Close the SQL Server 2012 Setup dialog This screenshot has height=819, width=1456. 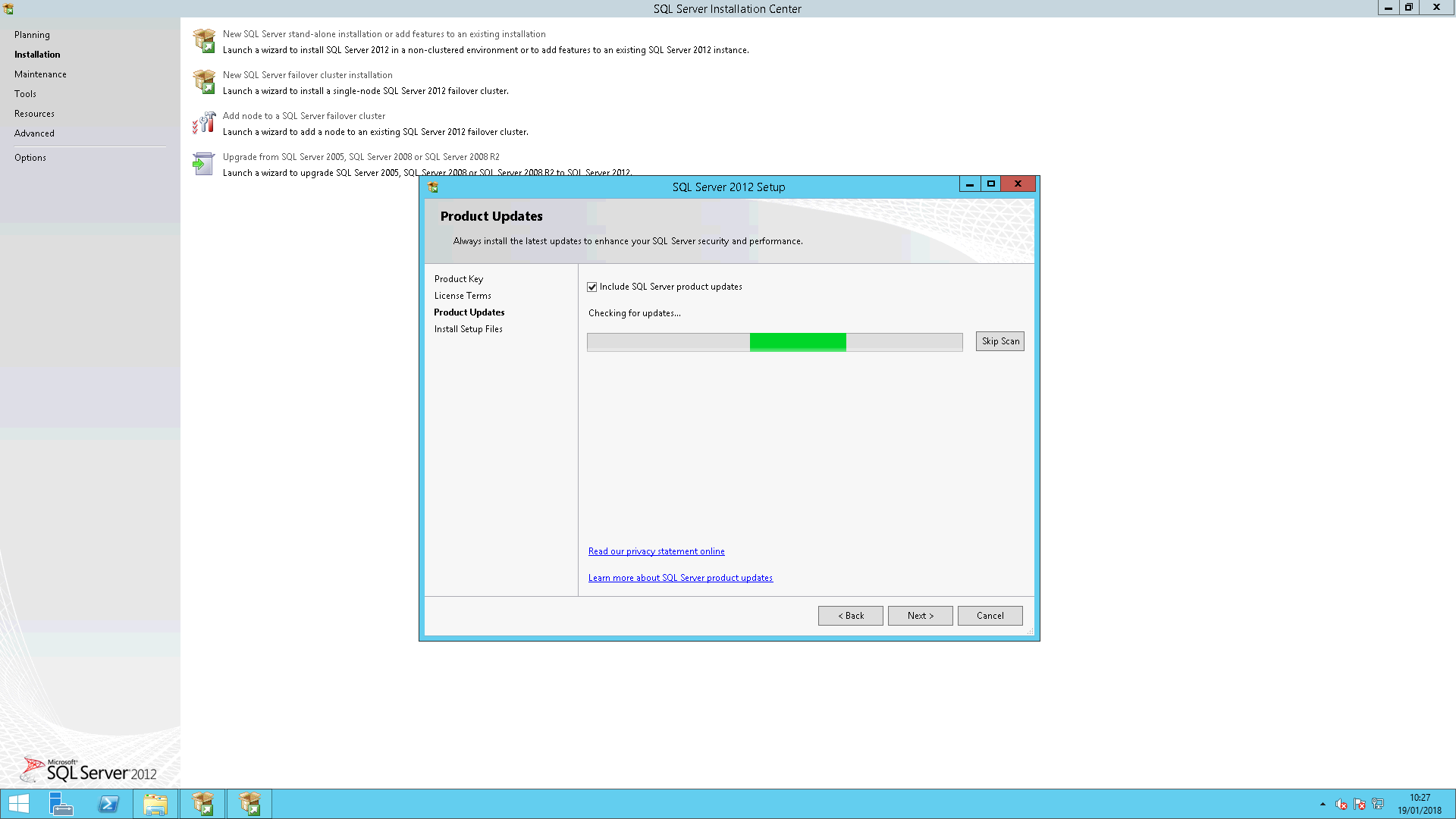click(1018, 184)
